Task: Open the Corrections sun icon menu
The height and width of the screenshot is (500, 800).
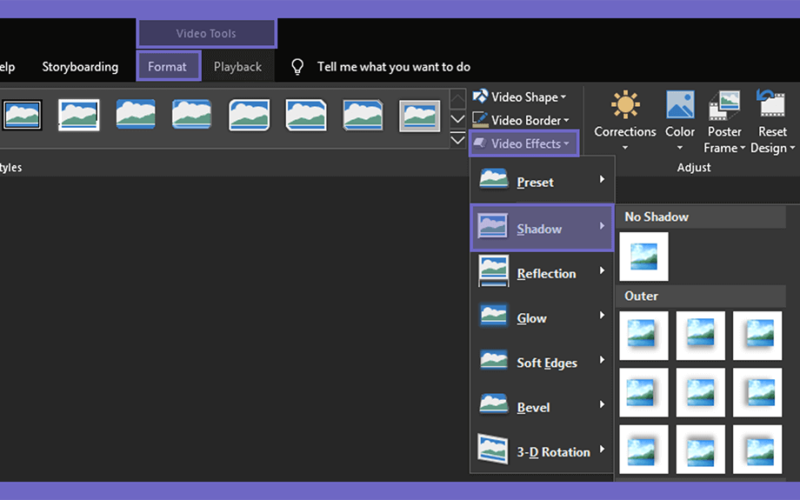Action: (625, 121)
